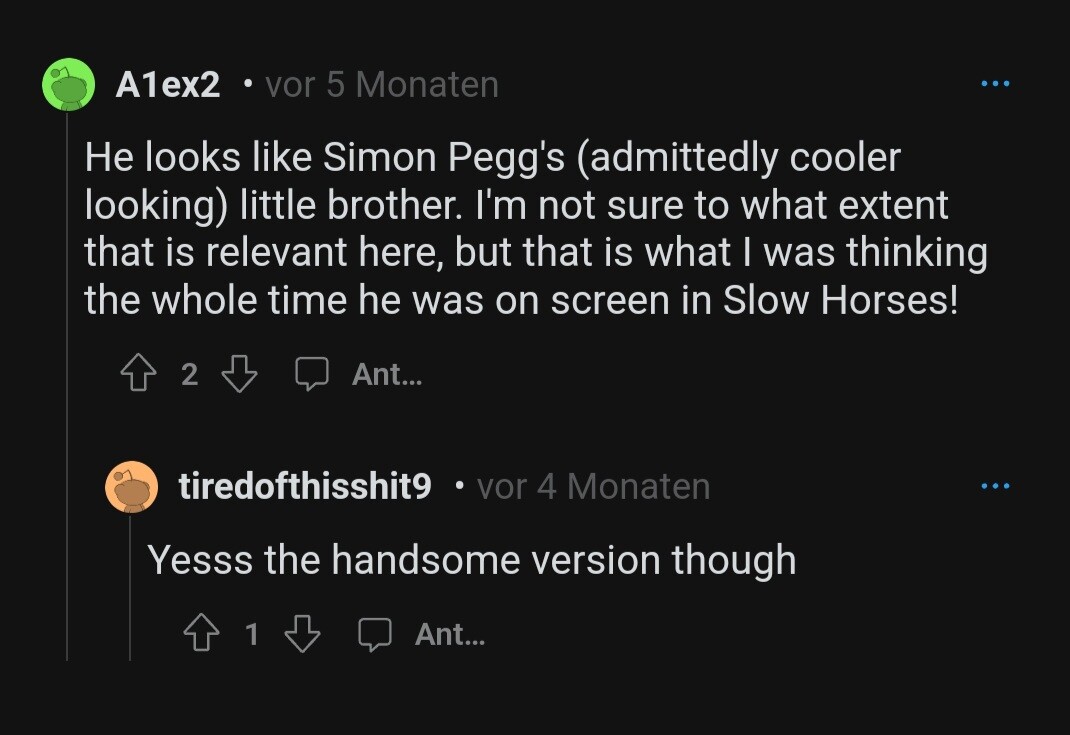Click the reply bubble icon under tiredofthisshit9's comment
The height and width of the screenshot is (735, 1070).
coord(375,634)
